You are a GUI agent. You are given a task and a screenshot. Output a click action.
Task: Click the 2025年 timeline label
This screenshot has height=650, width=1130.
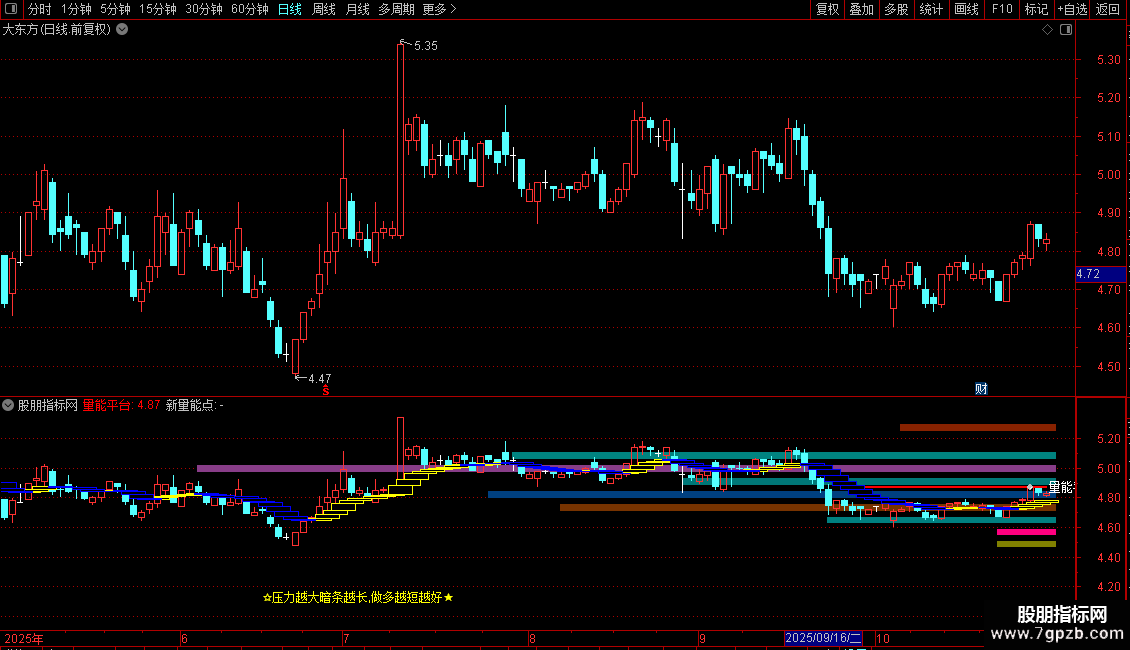pos(24,638)
